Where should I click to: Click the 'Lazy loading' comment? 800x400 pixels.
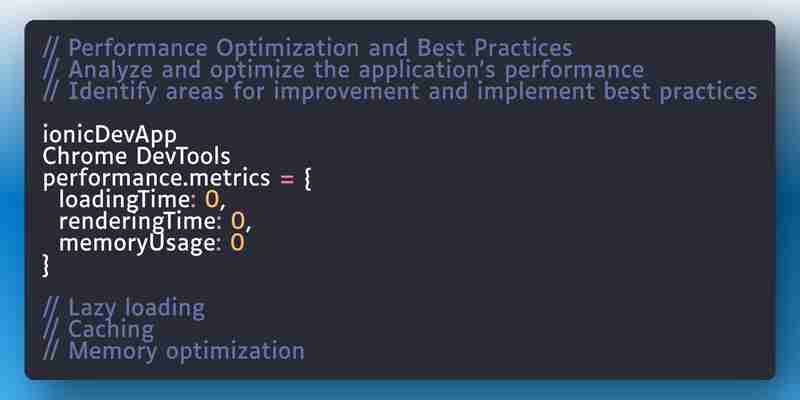pyautogui.click(x=123, y=309)
